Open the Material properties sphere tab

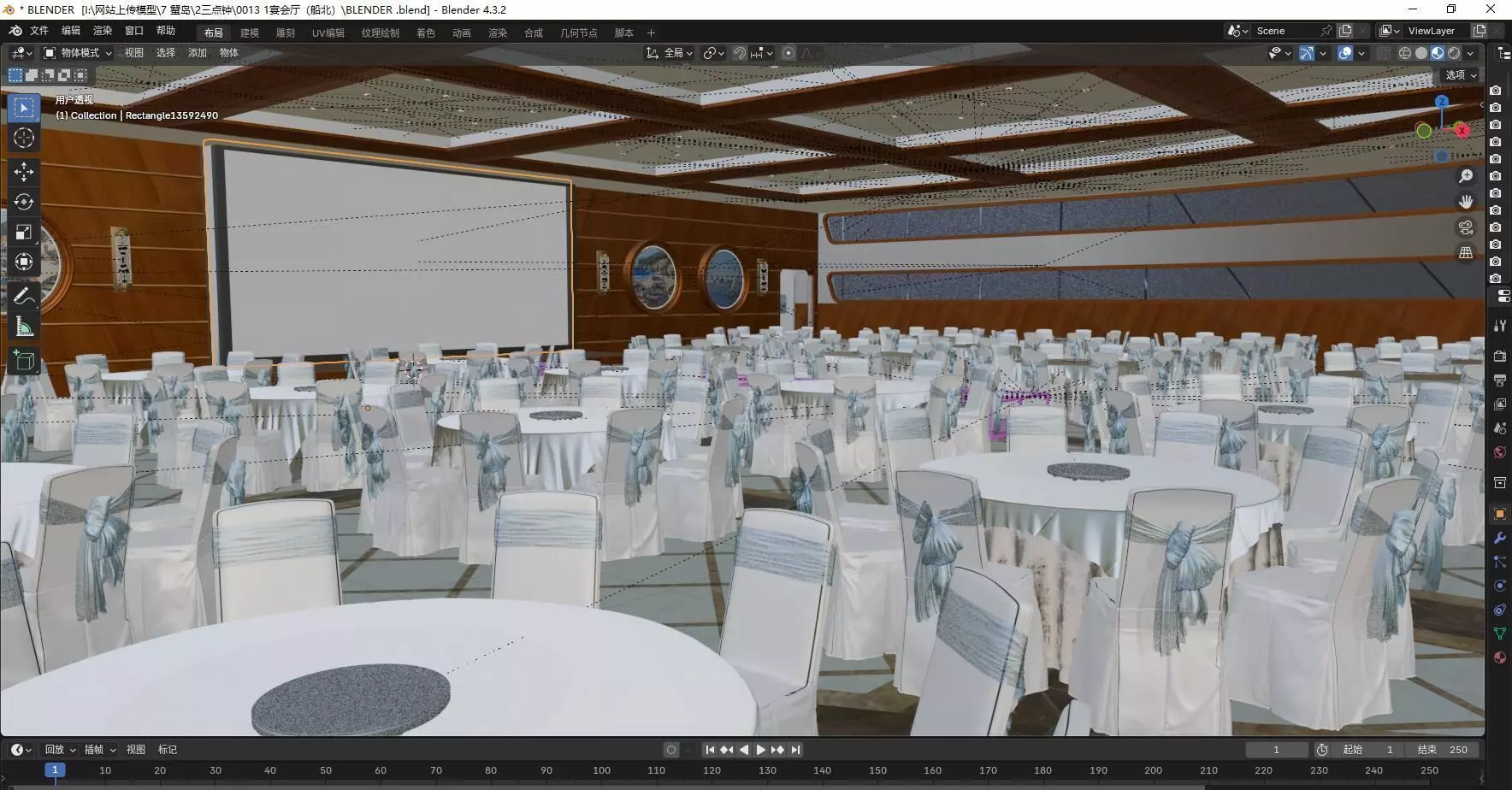[x=1499, y=657]
